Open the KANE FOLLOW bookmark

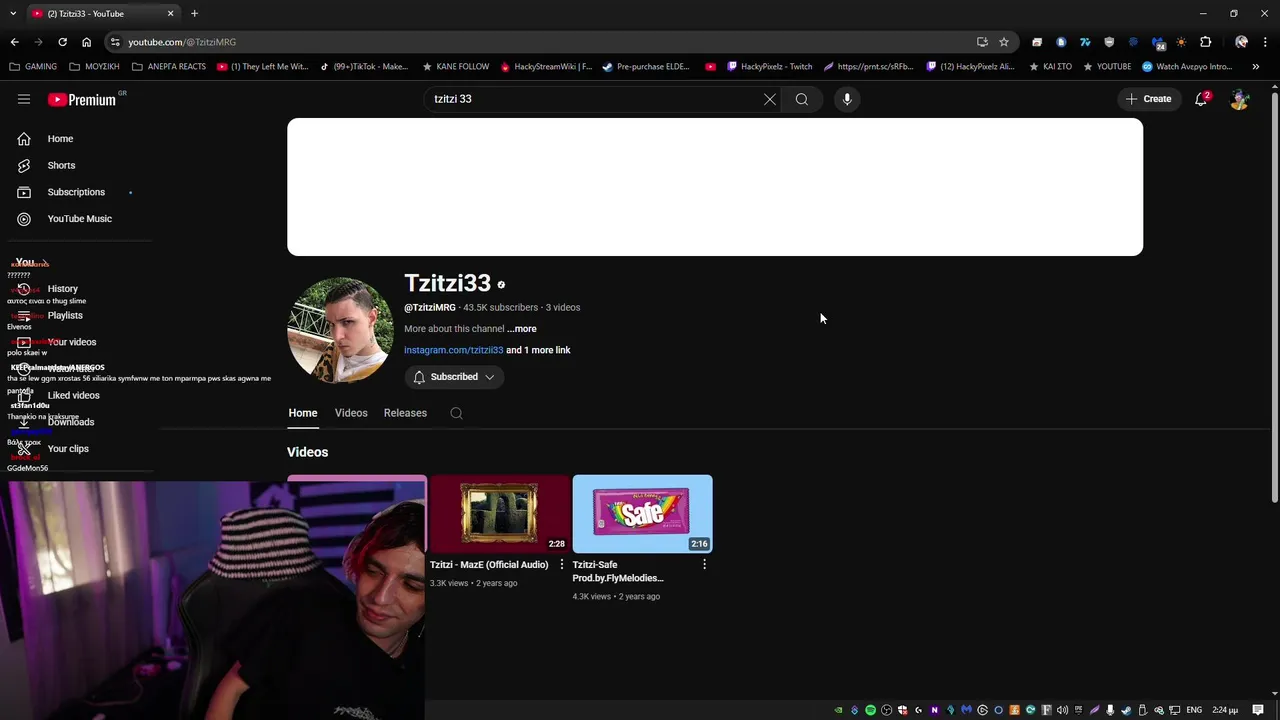click(x=455, y=67)
